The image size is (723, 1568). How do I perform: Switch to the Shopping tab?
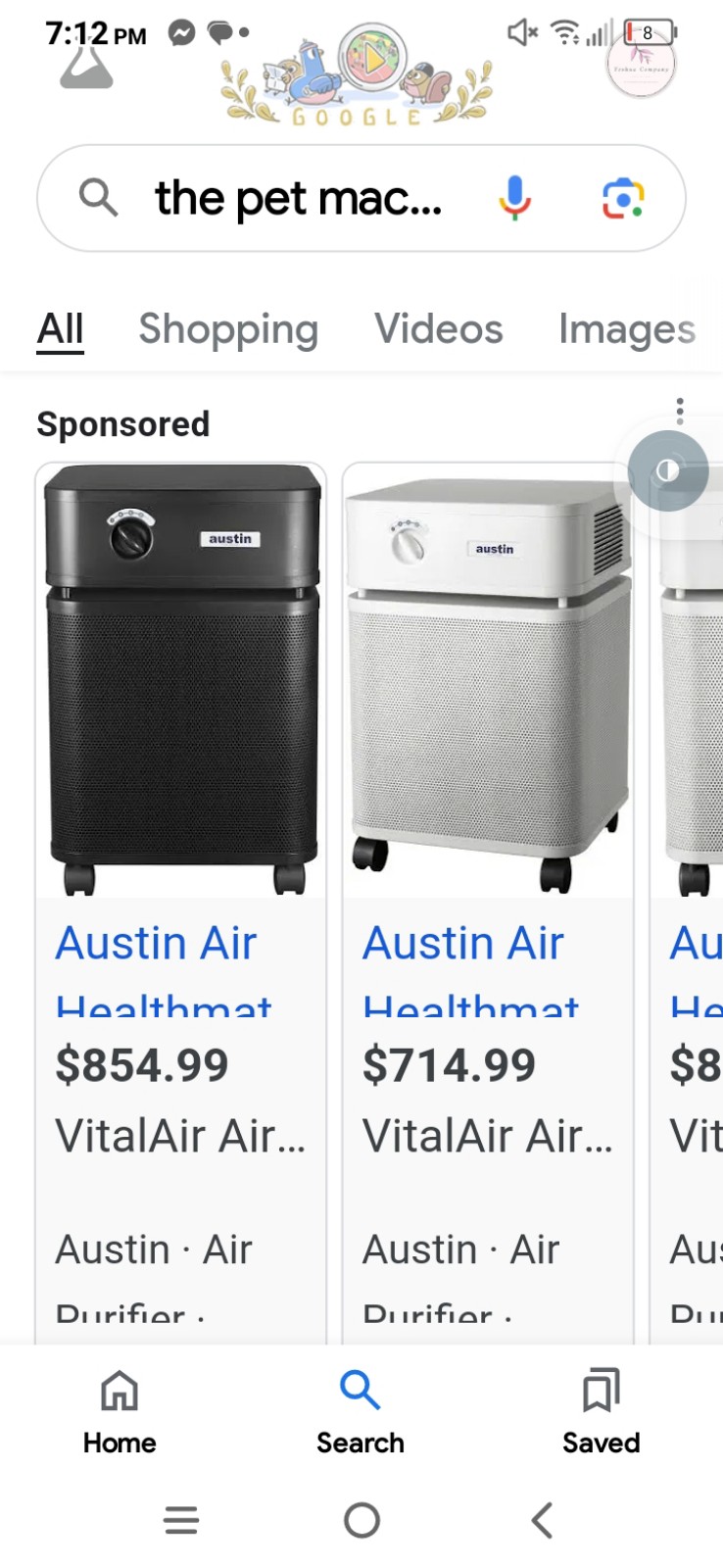[x=228, y=329]
